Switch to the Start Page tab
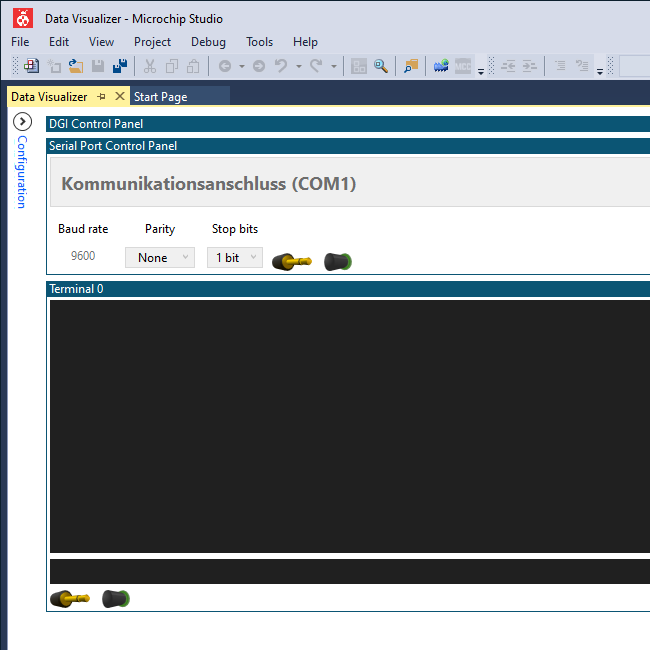Screen dimensions: 650x650 [160, 97]
